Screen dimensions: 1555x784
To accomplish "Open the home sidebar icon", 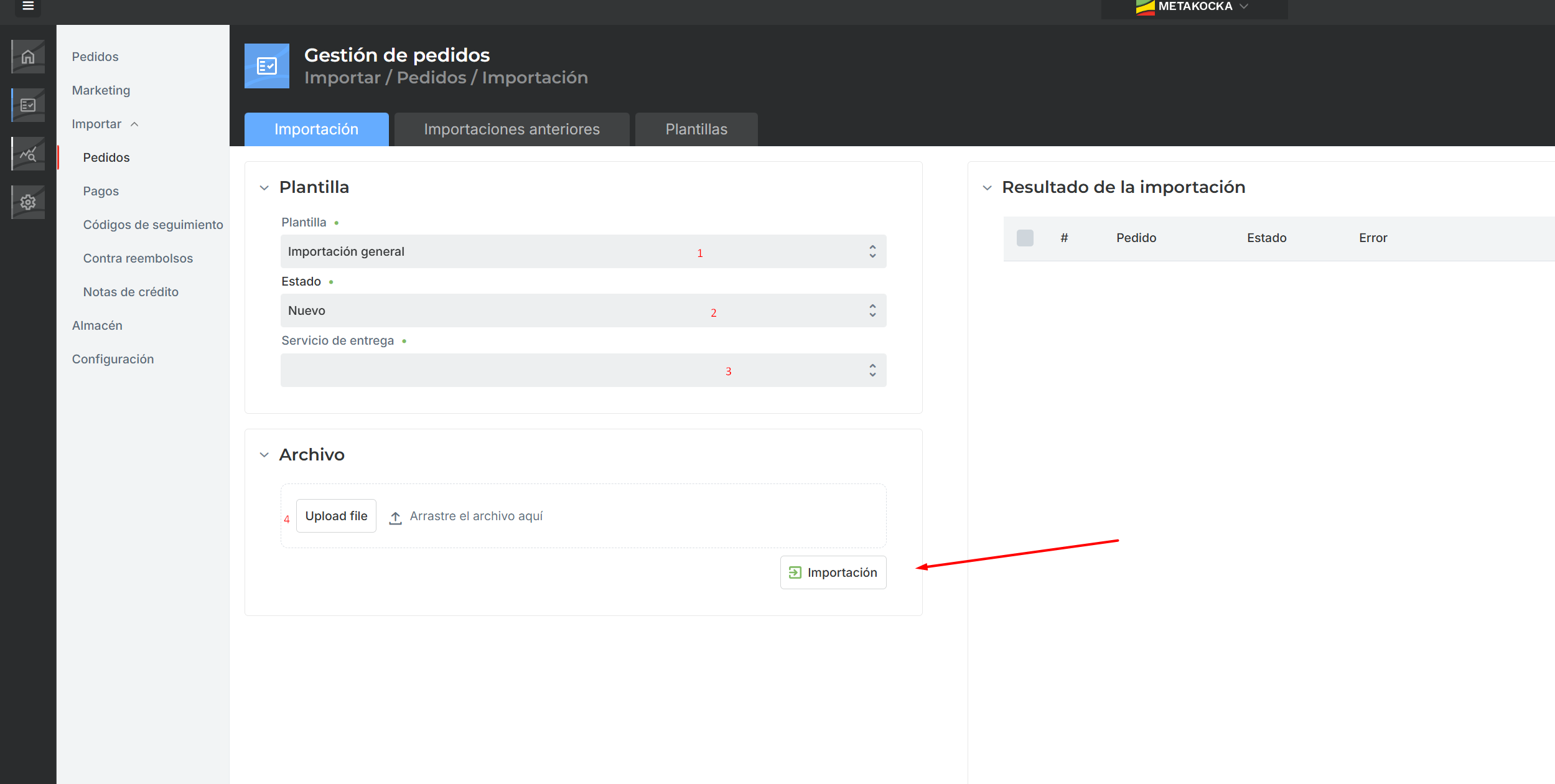I will pyautogui.click(x=28, y=57).
